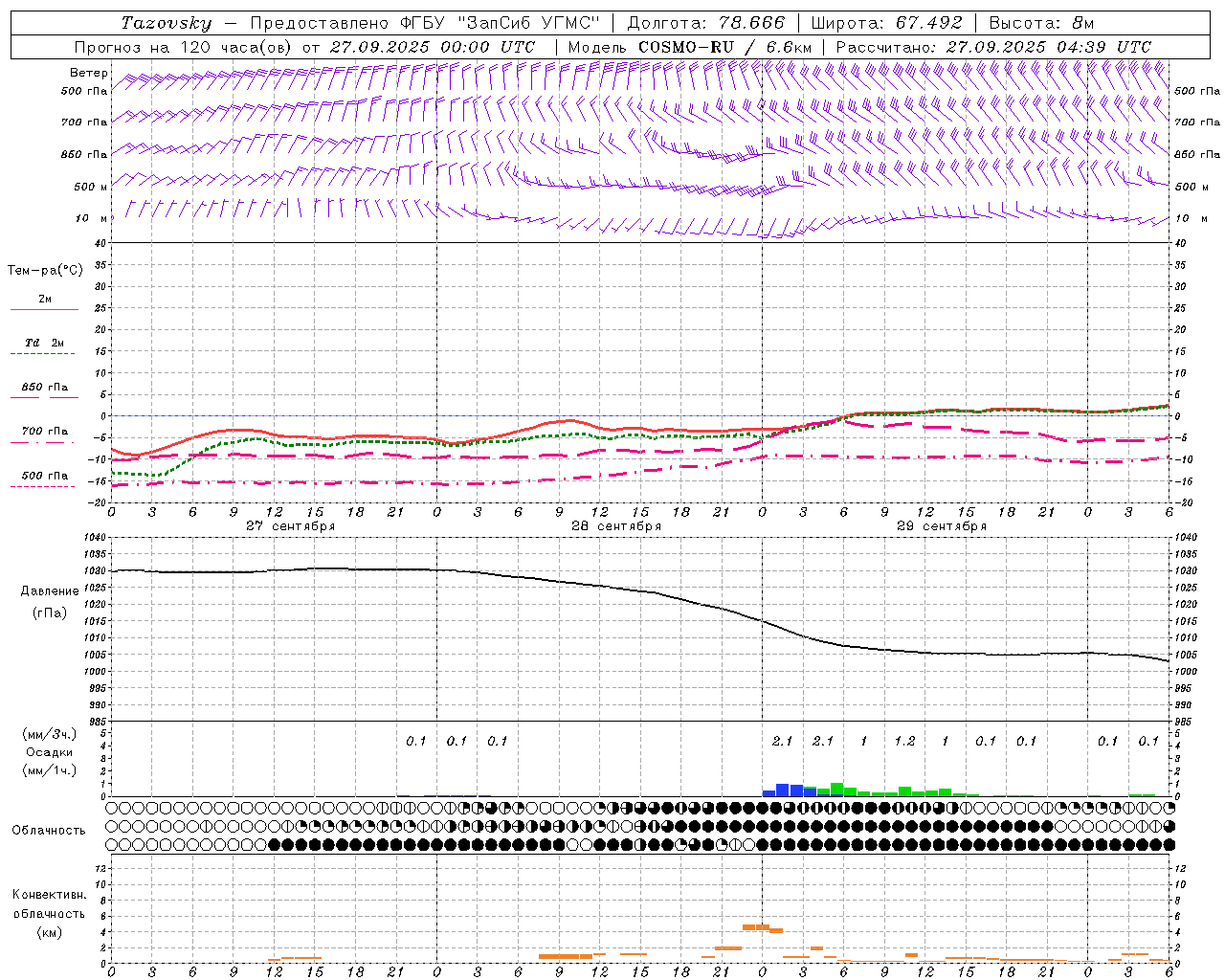Click the 1.2 precipitation amount value

click(904, 741)
